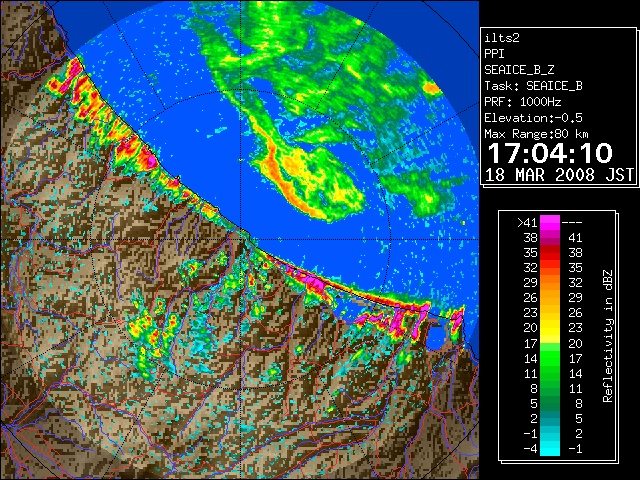Viewport: 640px width, 480px height.
Task: Click the 'PRF: 1000Hz' line
Action: [x=522, y=102]
